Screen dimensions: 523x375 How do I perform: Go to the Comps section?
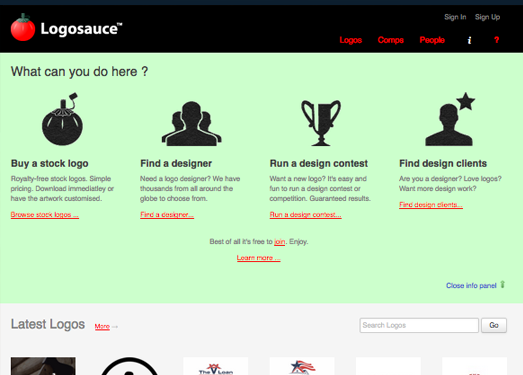(x=391, y=40)
